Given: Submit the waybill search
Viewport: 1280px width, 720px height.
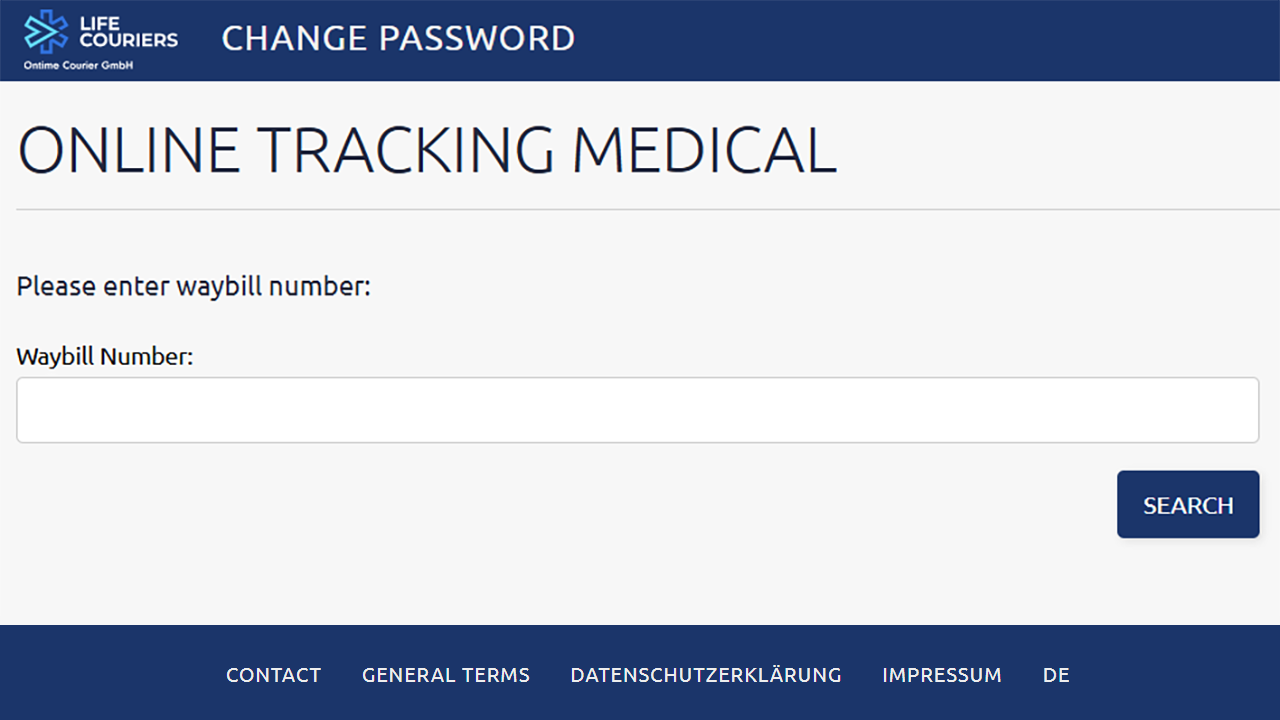Looking at the screenshot, I should click(x=1188, y=504).
